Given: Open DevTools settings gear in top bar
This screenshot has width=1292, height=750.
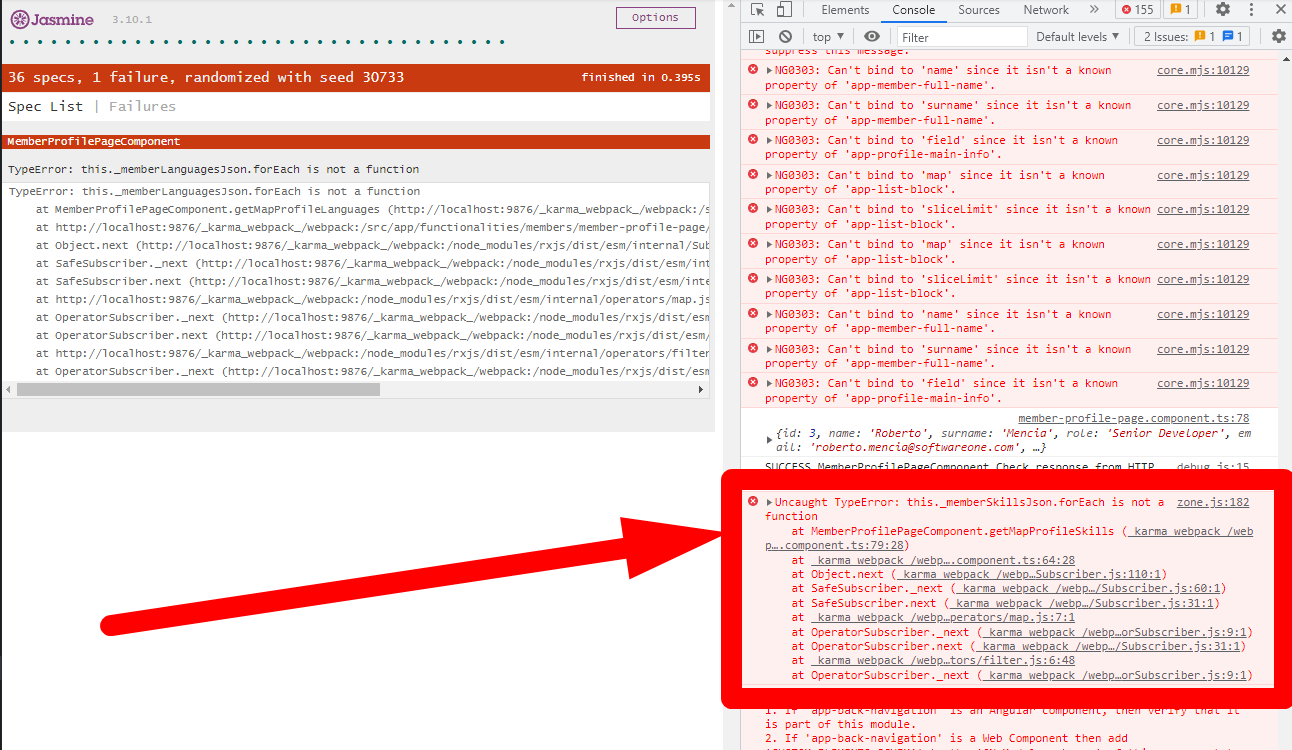Looking at the screenshot, I should pyautogui.click(x=1223, y=10).
